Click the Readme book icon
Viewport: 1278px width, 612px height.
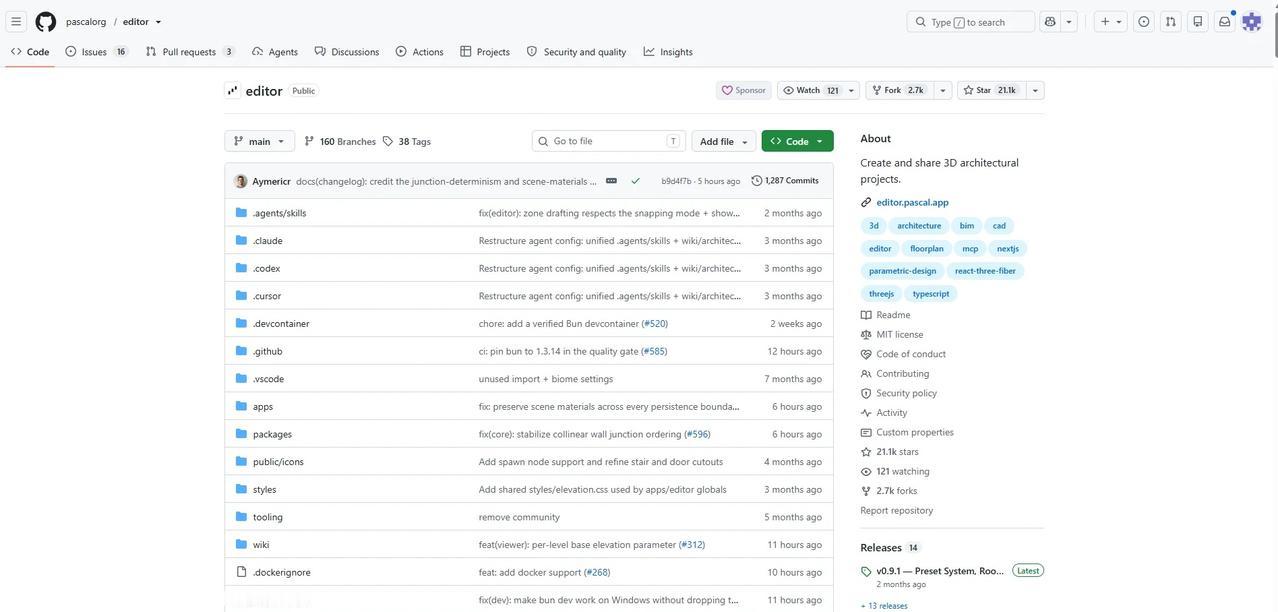point(866,315)
